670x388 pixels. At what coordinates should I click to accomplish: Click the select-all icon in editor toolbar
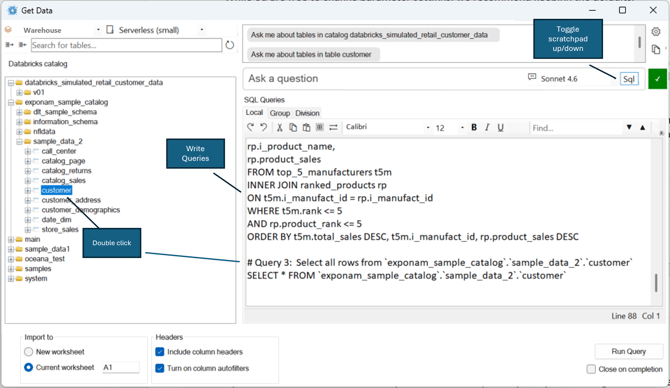click(x=320, y=127)
